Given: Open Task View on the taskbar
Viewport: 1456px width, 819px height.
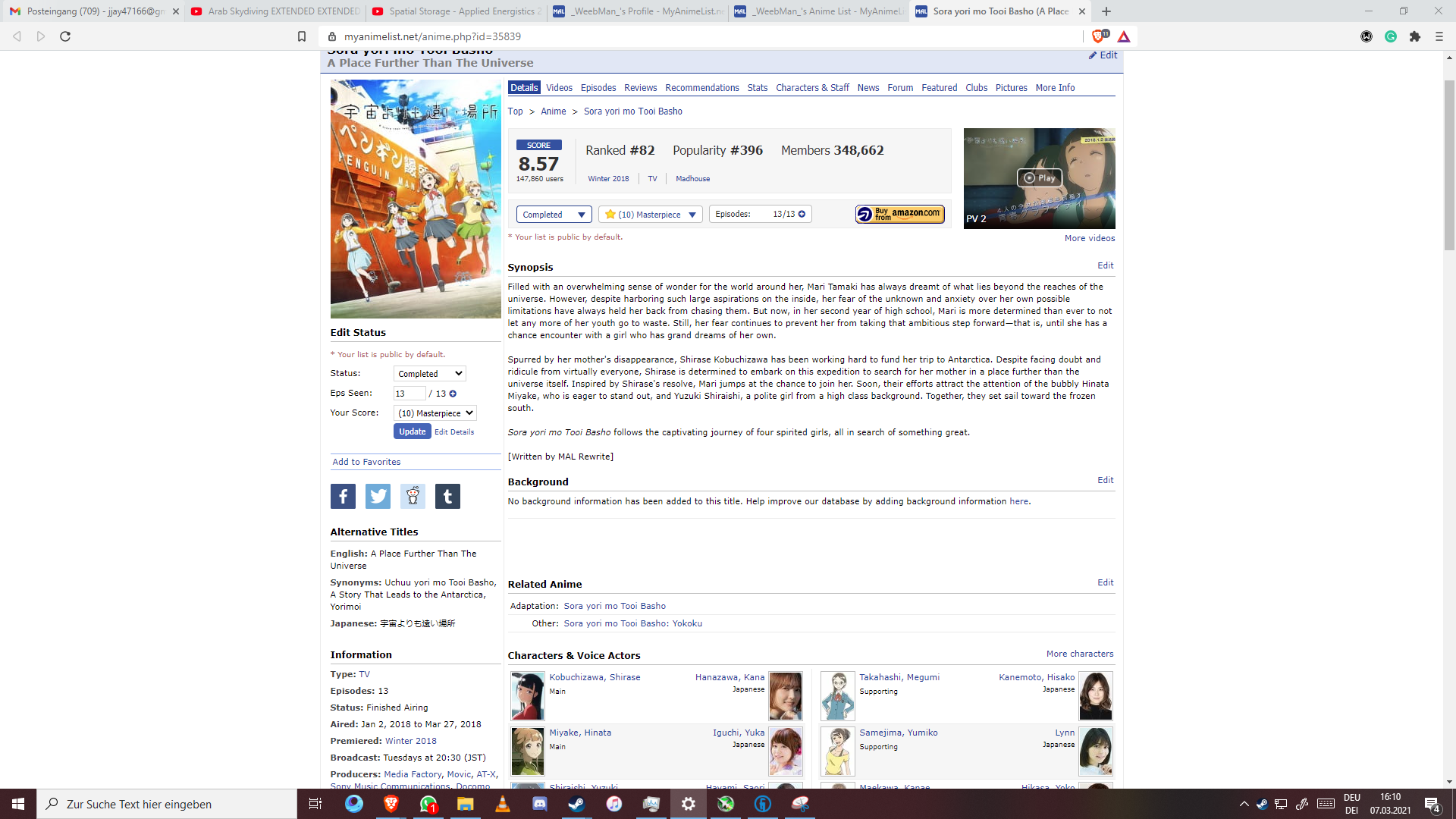Looking at the screenshot, I should click(x=315, y=804).
